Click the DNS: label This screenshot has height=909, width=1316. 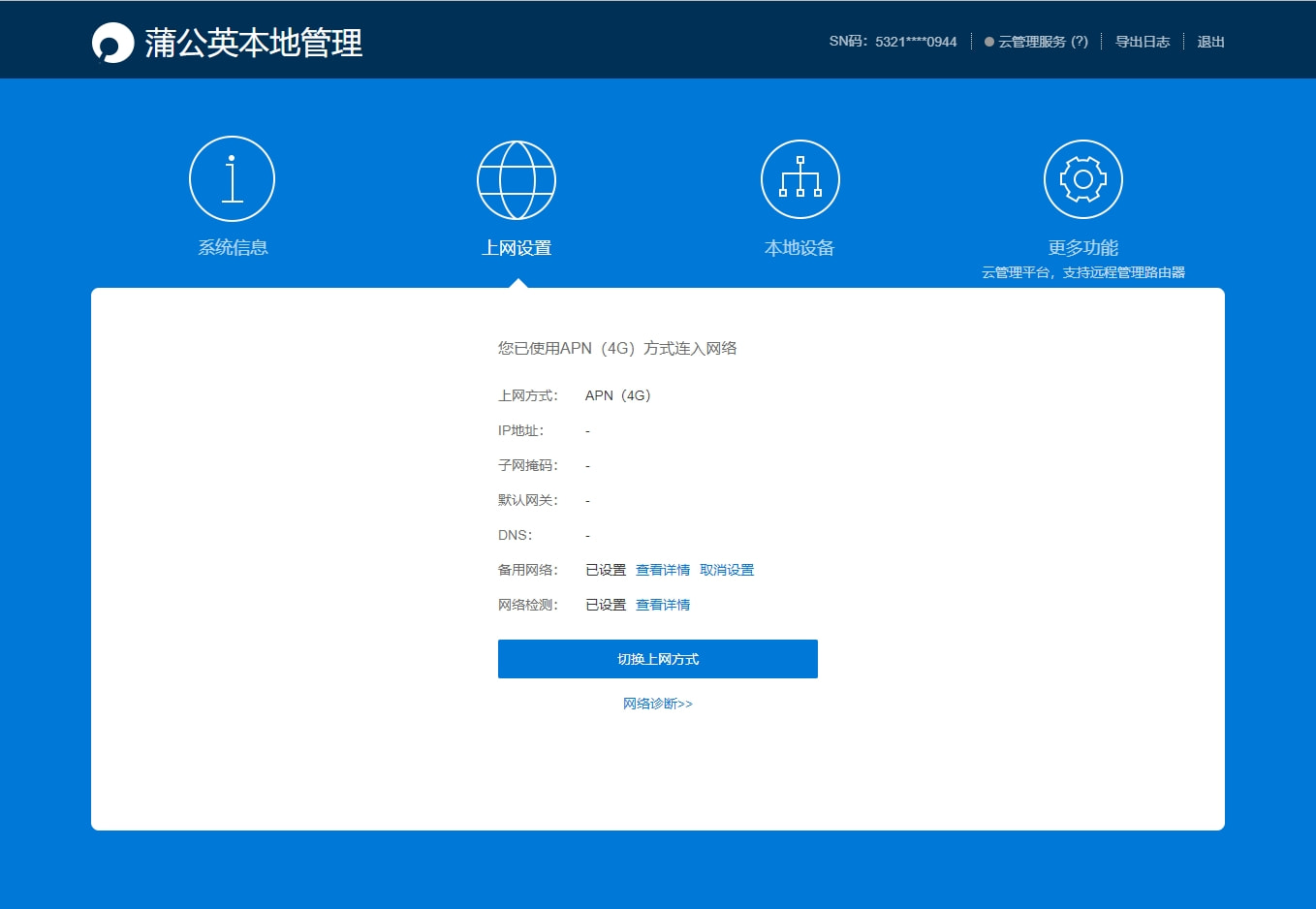click(516, 535)
